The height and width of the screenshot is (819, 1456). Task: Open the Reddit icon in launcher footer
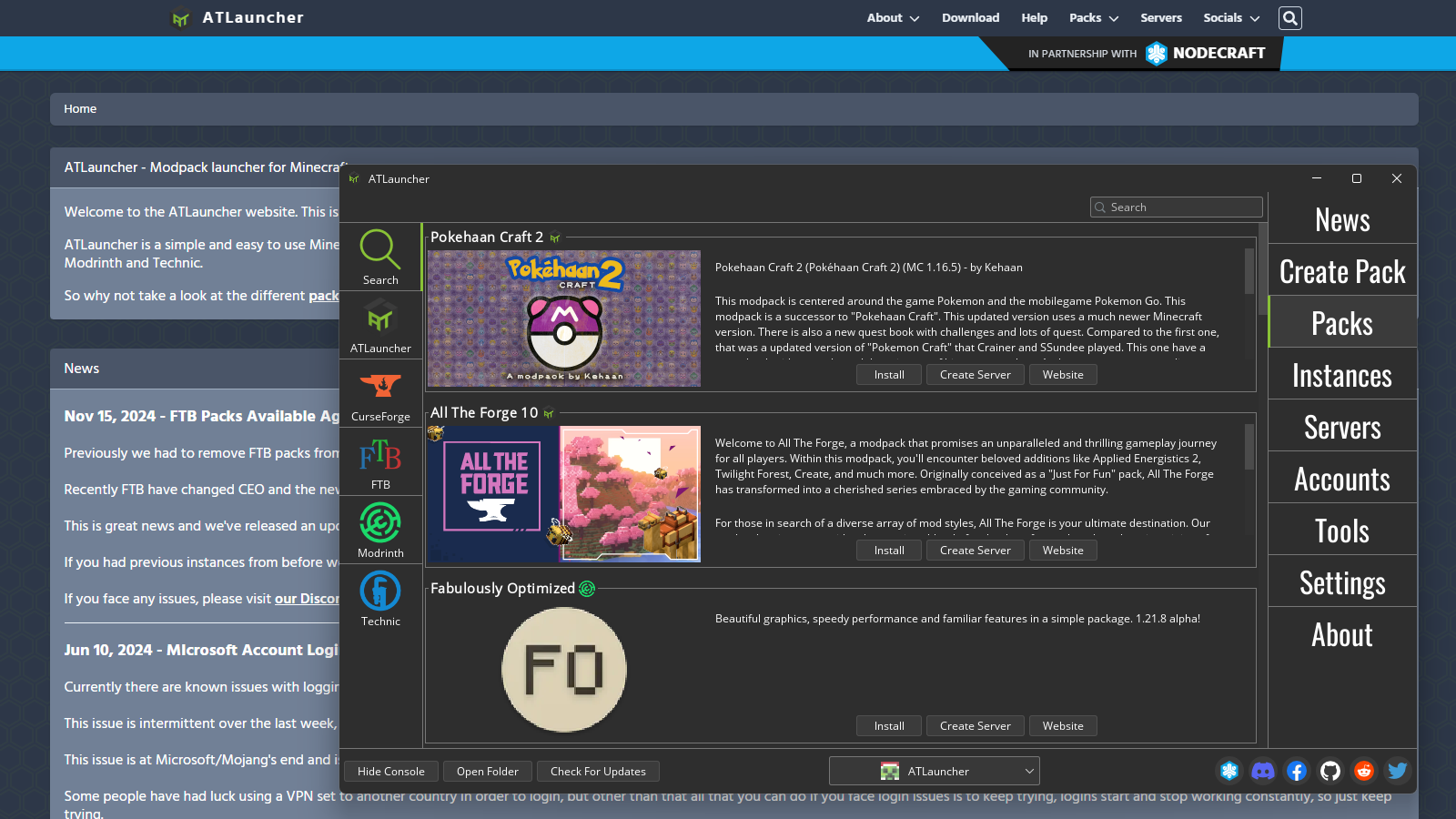click(1364, 771)
